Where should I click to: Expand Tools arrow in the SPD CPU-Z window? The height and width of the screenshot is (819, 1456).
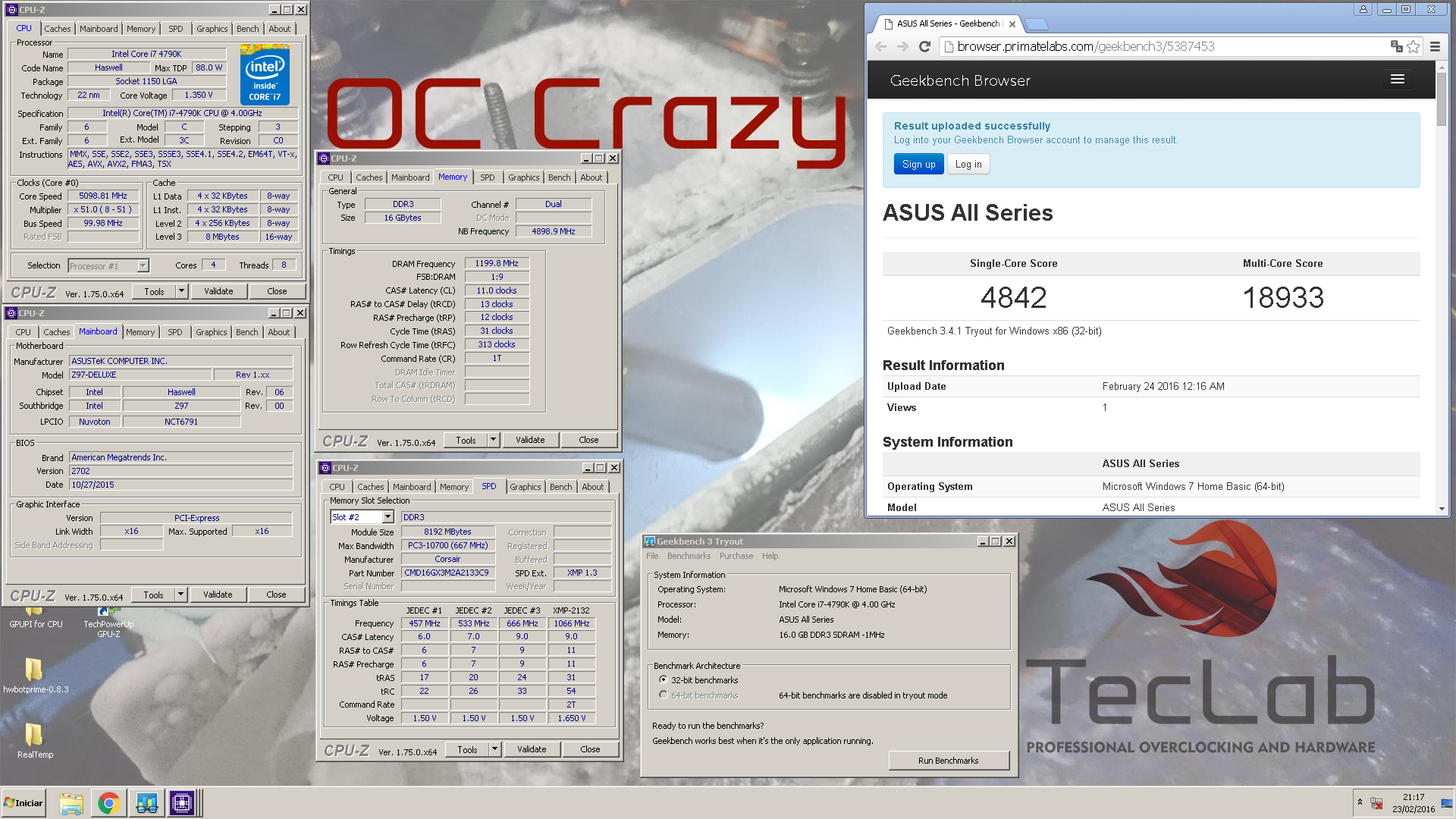coord(494,749)
